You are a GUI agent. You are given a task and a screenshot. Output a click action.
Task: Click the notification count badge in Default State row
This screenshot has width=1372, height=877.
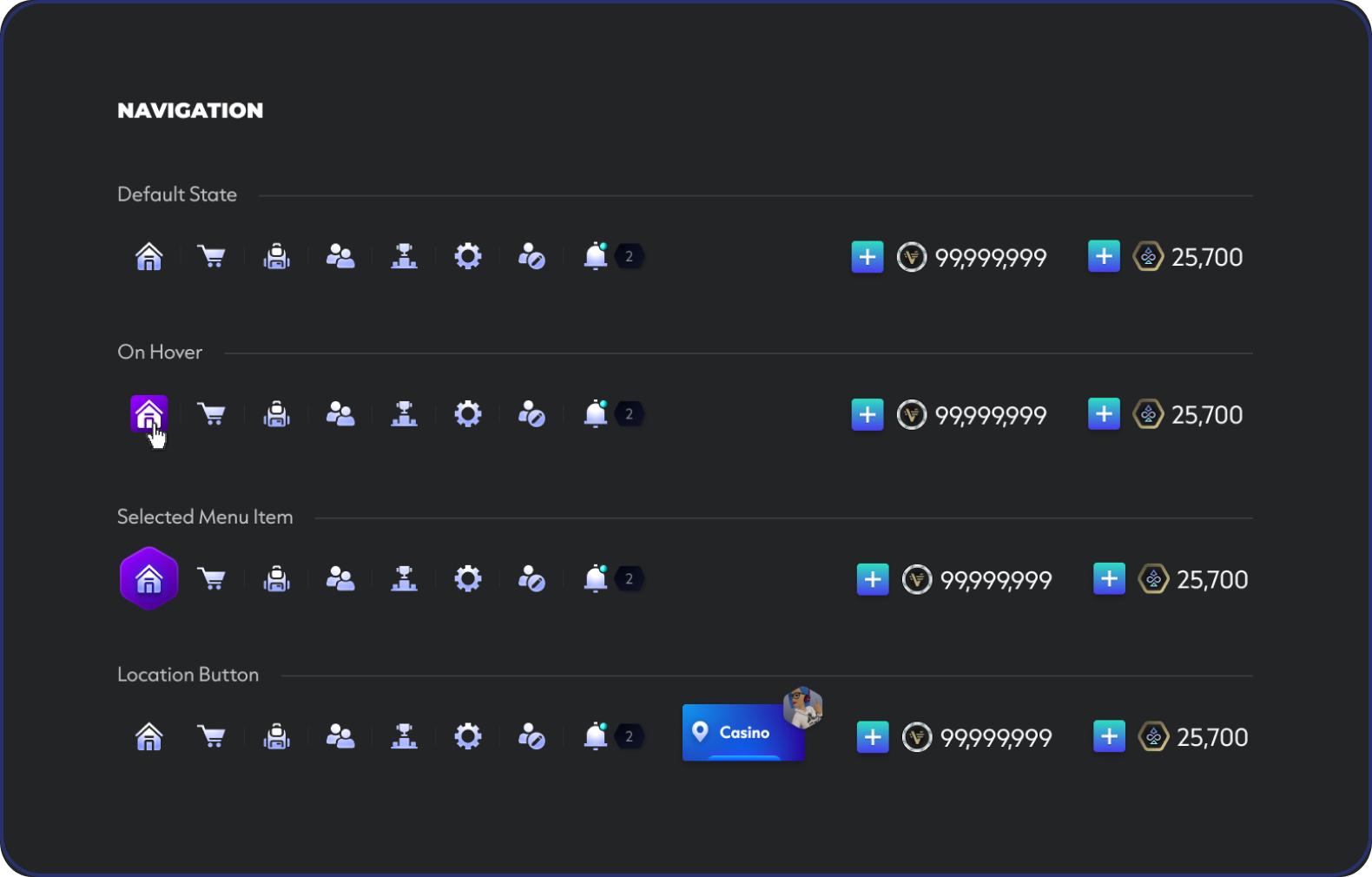tap(630, 257)
